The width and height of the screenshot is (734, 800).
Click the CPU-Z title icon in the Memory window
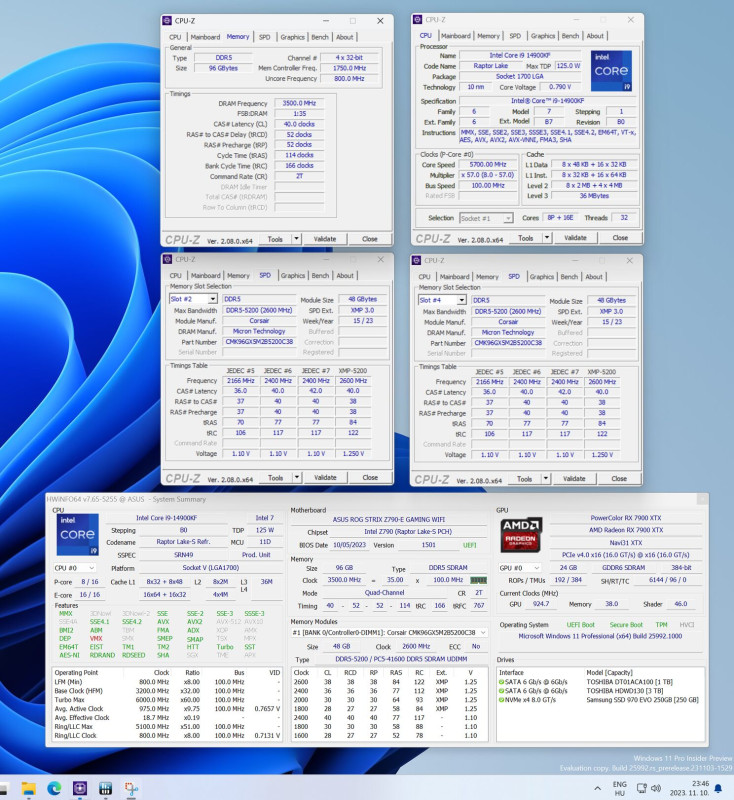pos(167,20)
